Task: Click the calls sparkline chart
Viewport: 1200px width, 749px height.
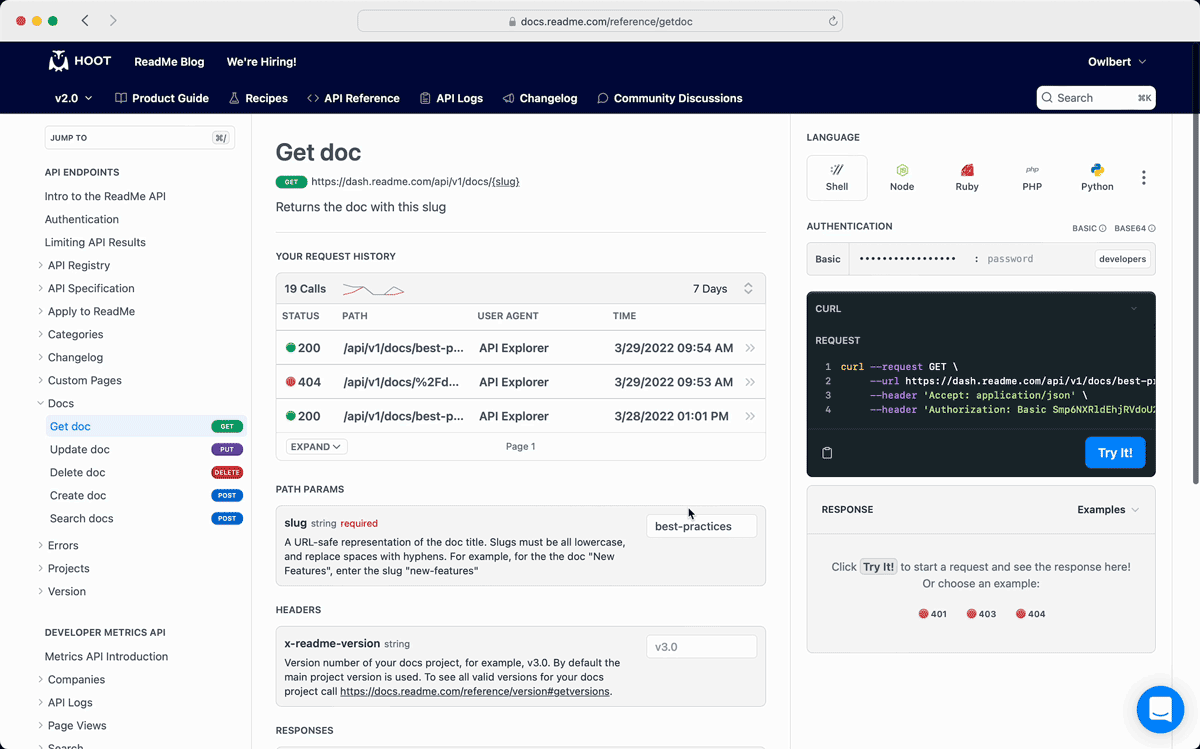Action: pos(373,290)
